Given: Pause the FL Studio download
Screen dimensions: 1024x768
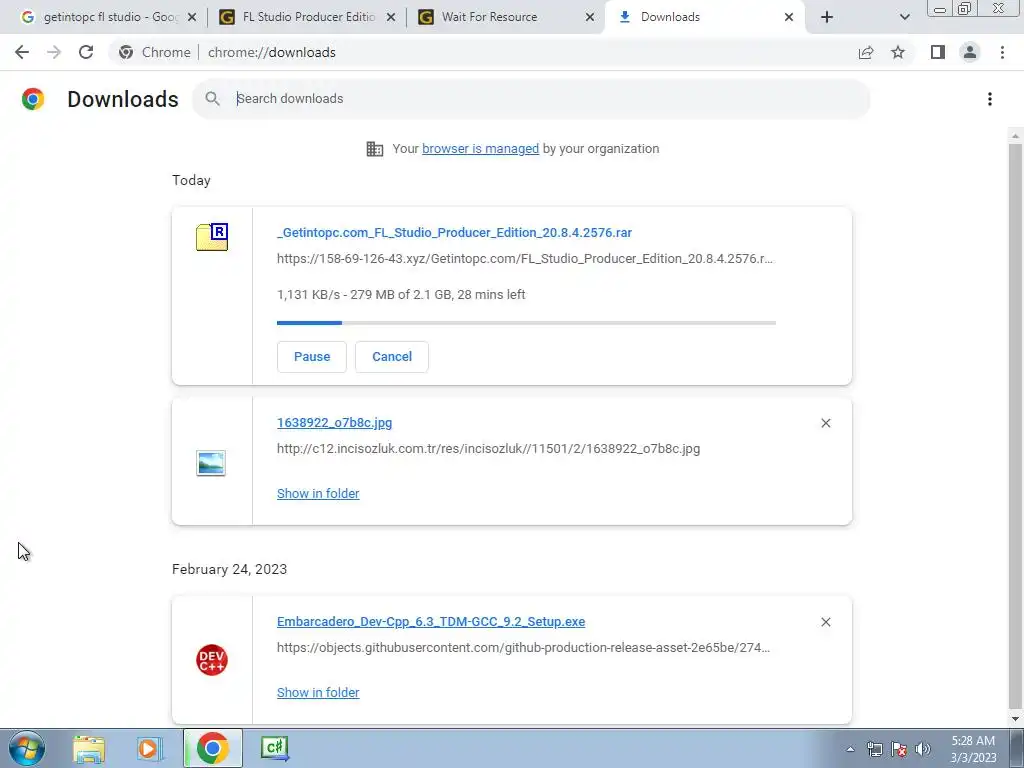Looking at the screenshot, I should pyautogui.click(x=312, y=357).
